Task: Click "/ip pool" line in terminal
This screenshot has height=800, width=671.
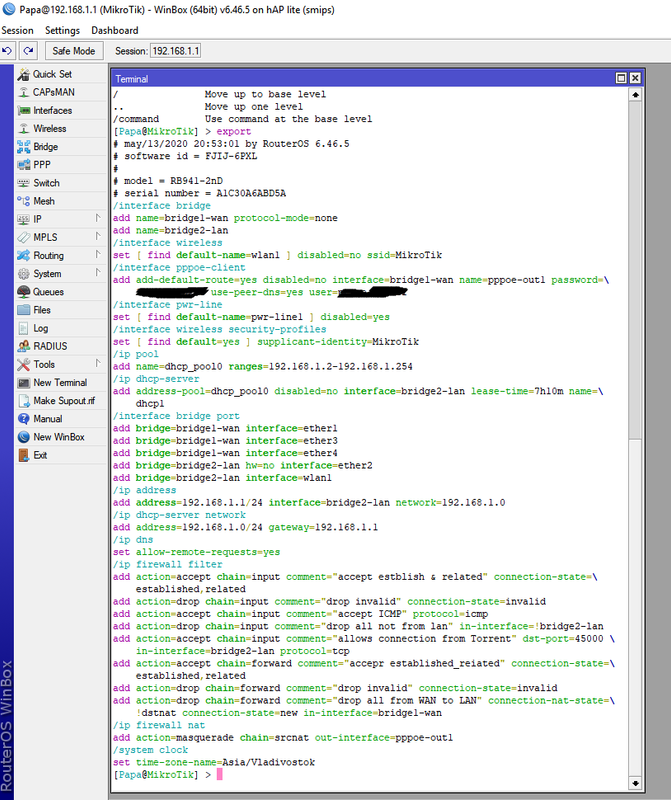Action: [136, 354]
